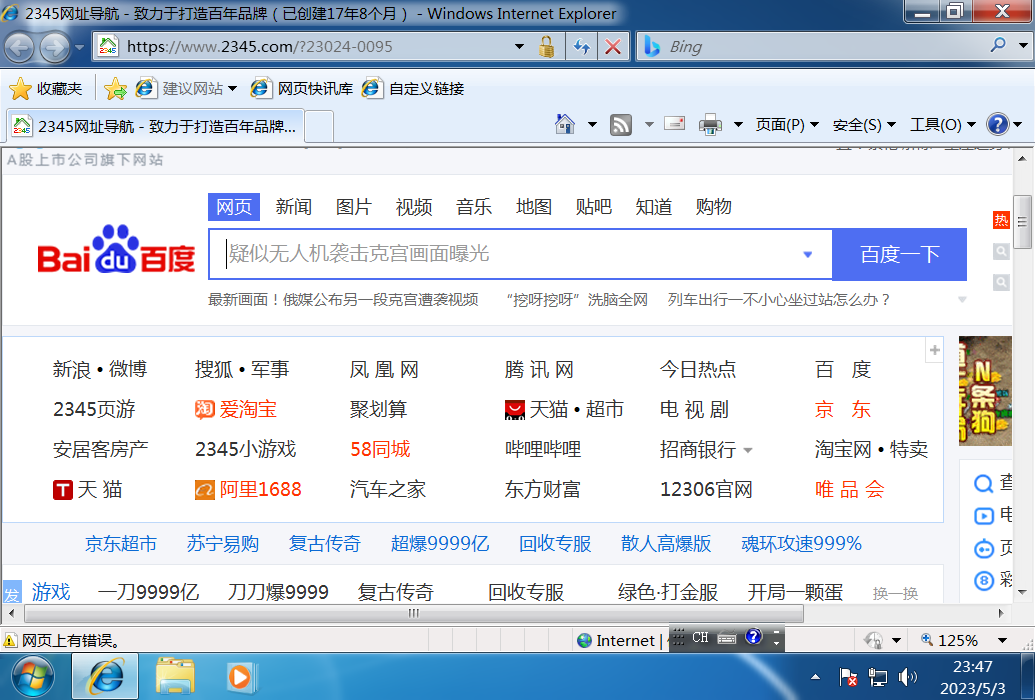Click the URL address bar
The image size is (1035, 700).
pos(317,47)
